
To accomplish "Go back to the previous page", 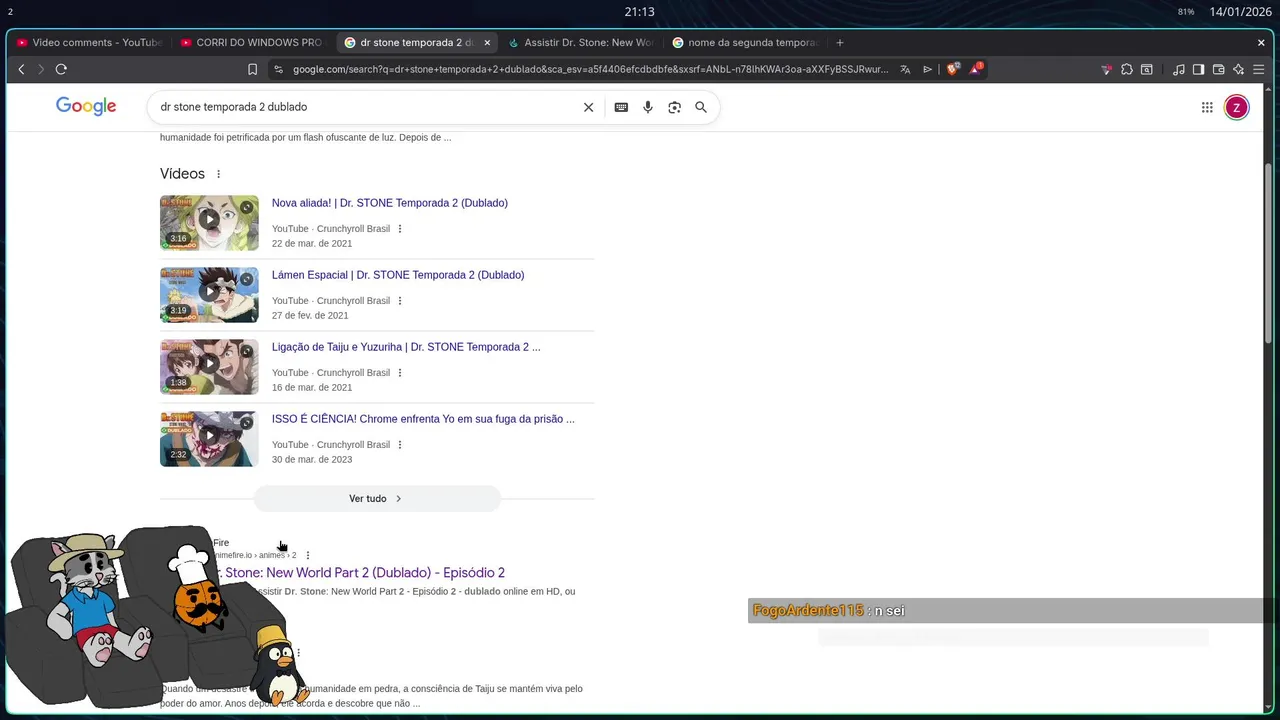I will pos(21,69).
